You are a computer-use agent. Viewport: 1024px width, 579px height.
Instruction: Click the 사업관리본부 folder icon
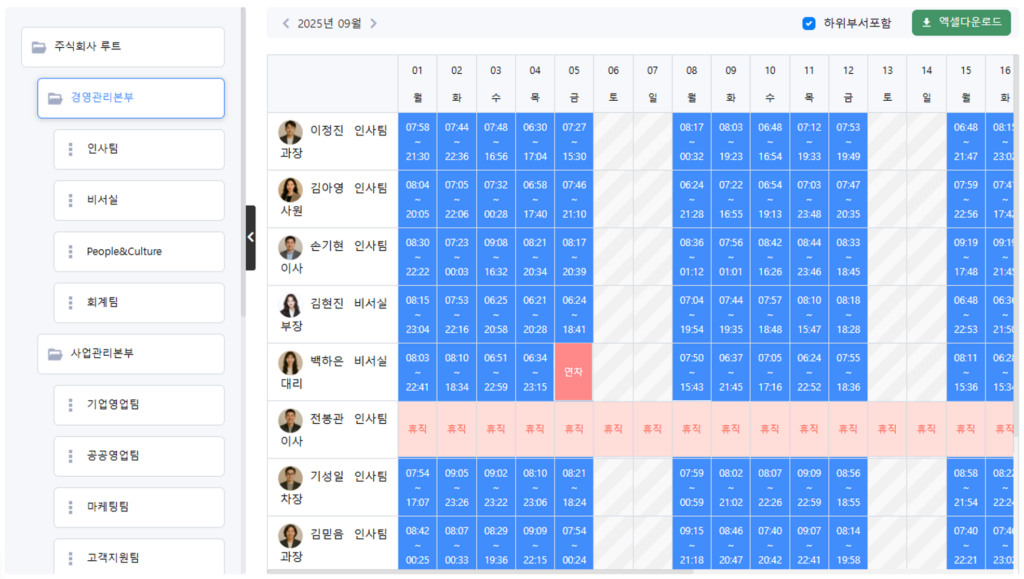(55, 354)
